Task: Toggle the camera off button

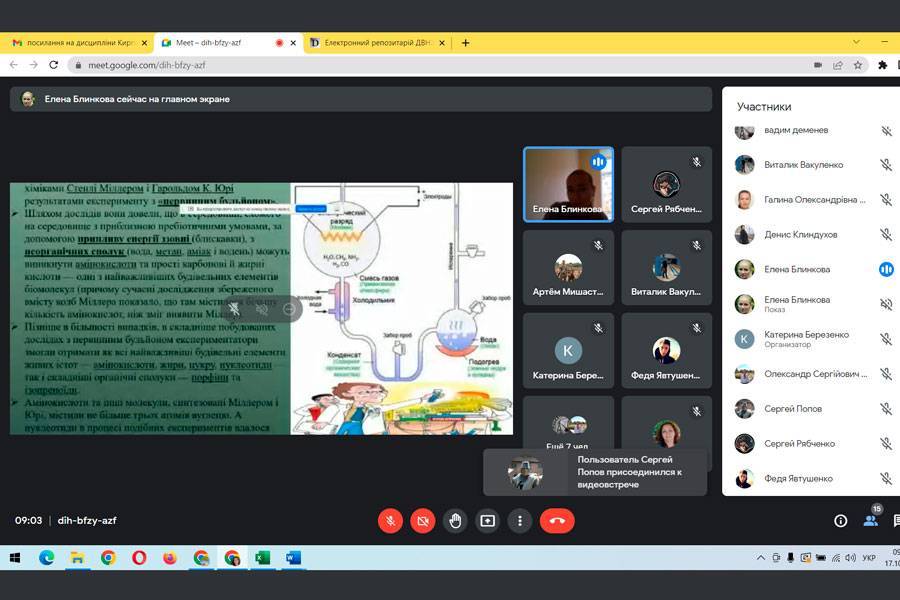Action: point(423,521)
